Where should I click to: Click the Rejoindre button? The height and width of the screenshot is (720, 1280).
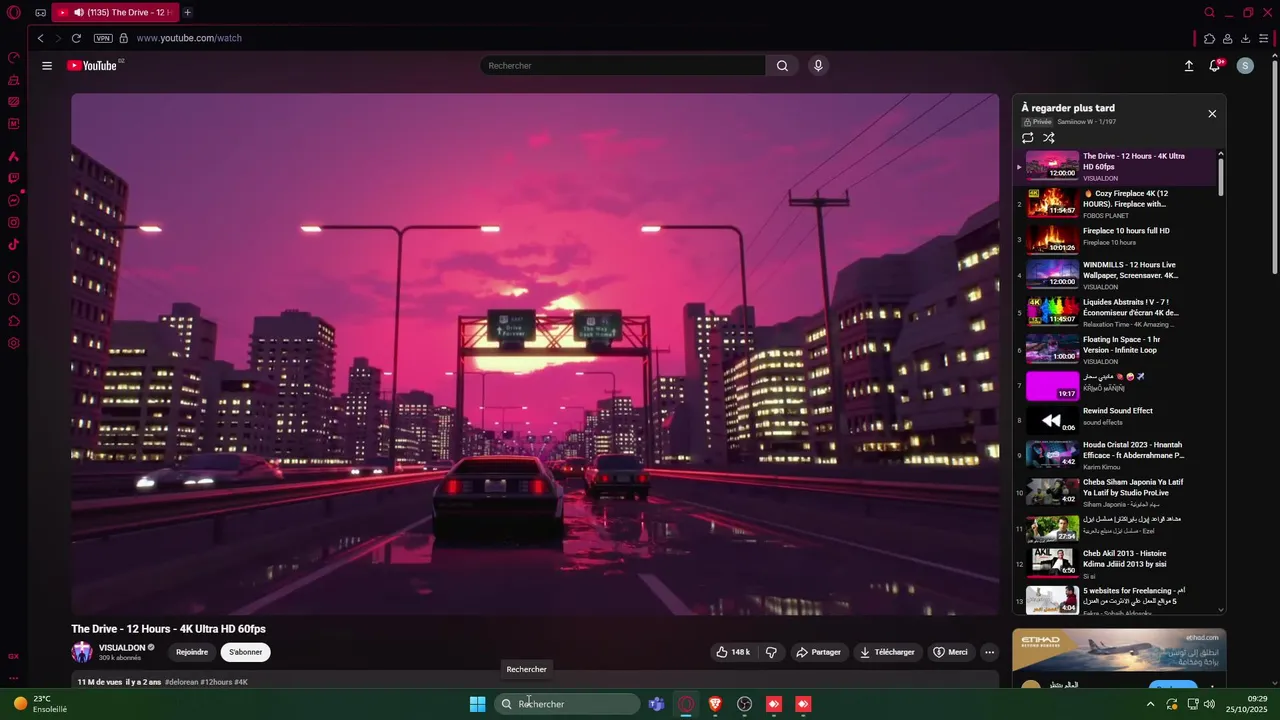click(192, 652)
